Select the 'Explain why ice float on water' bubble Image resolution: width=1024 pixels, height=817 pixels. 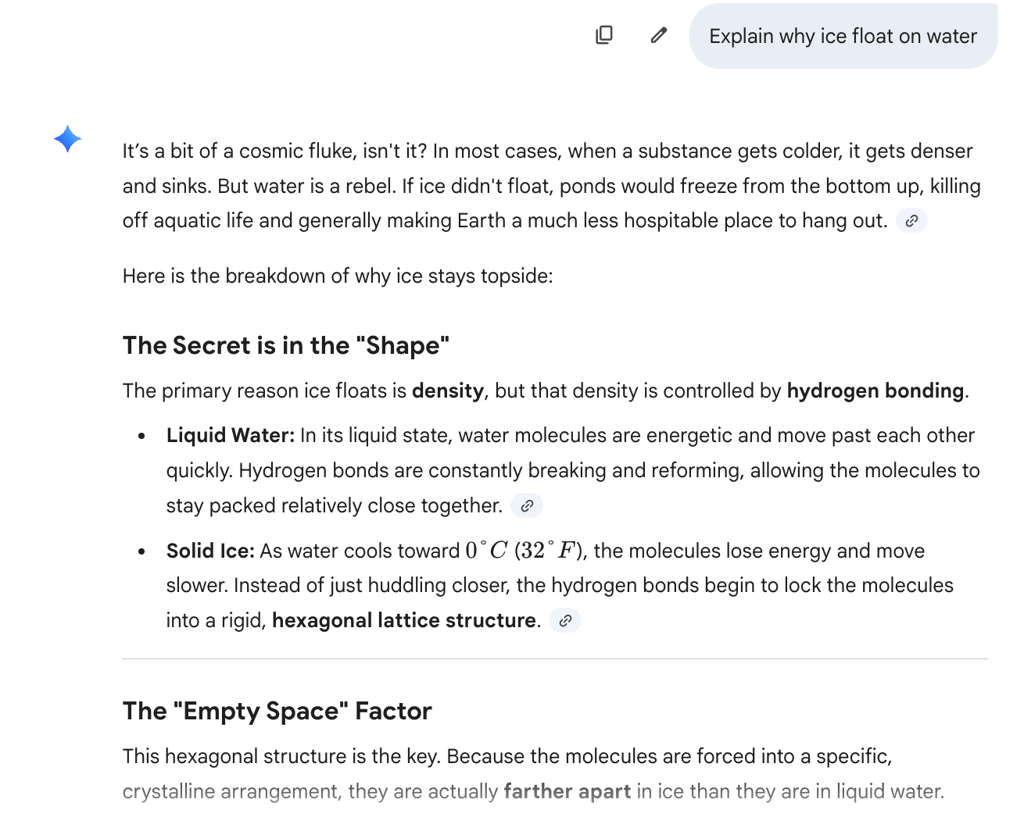point(843,36)
